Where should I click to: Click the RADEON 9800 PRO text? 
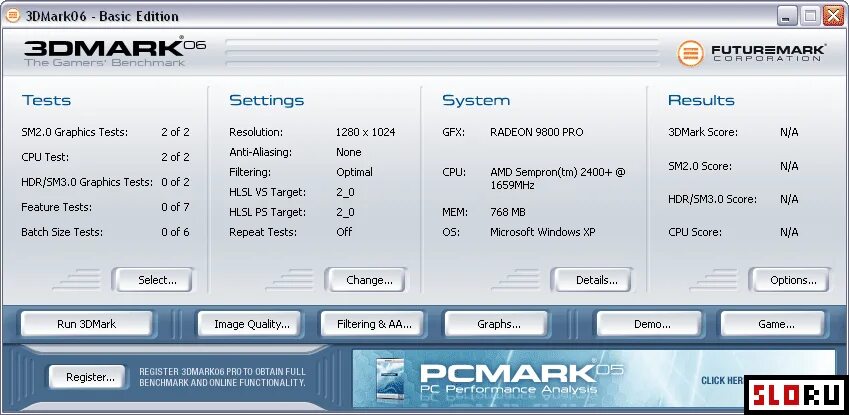coord(537,132)
